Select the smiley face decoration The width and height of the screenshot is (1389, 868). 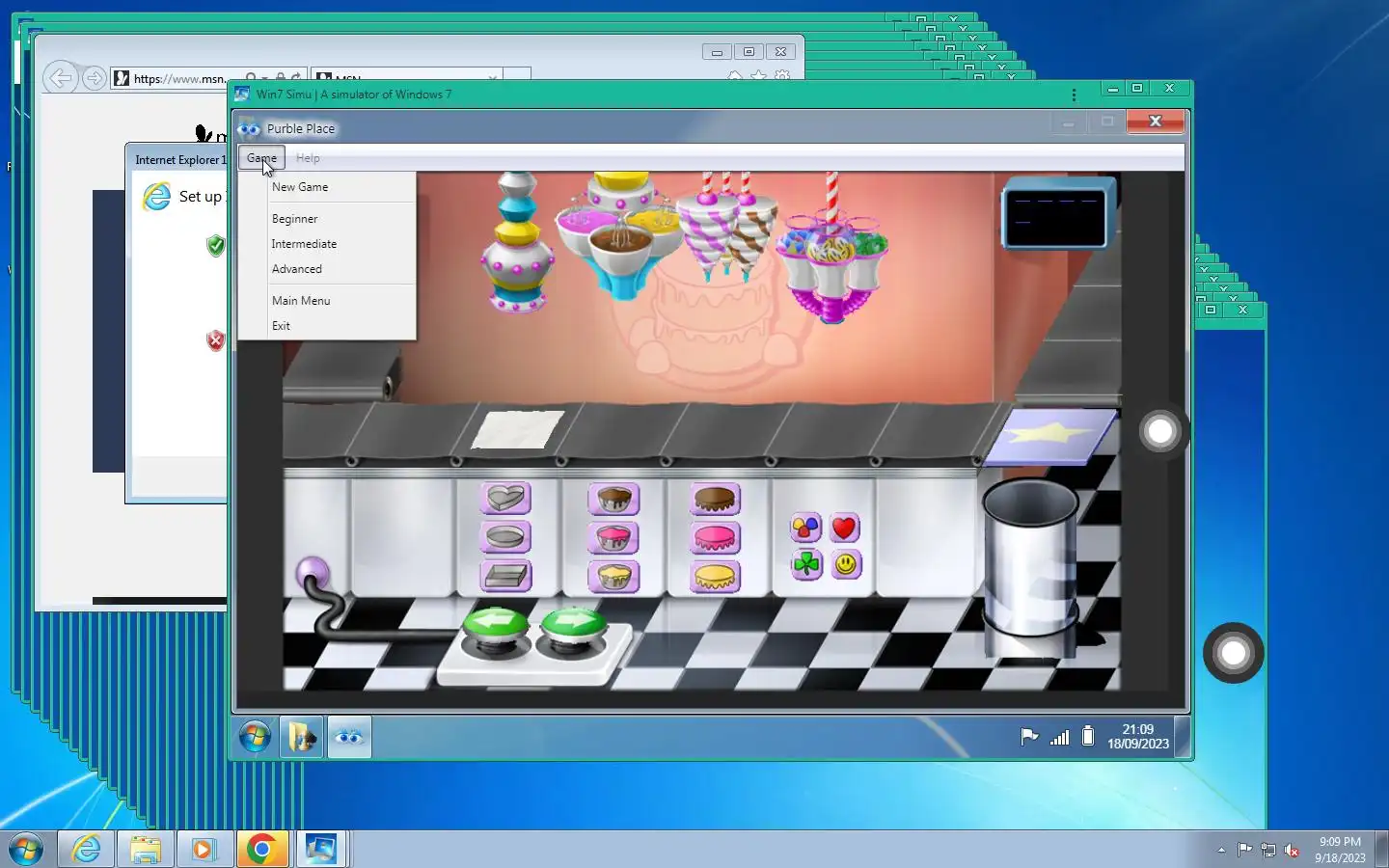845,564
